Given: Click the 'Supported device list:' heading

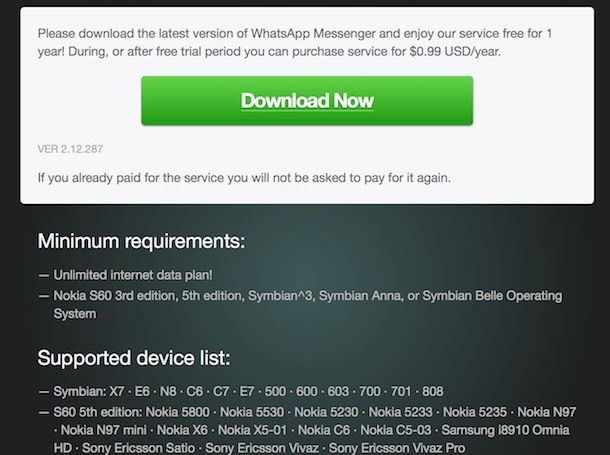Looking at the screenshot, I should 134,358.
